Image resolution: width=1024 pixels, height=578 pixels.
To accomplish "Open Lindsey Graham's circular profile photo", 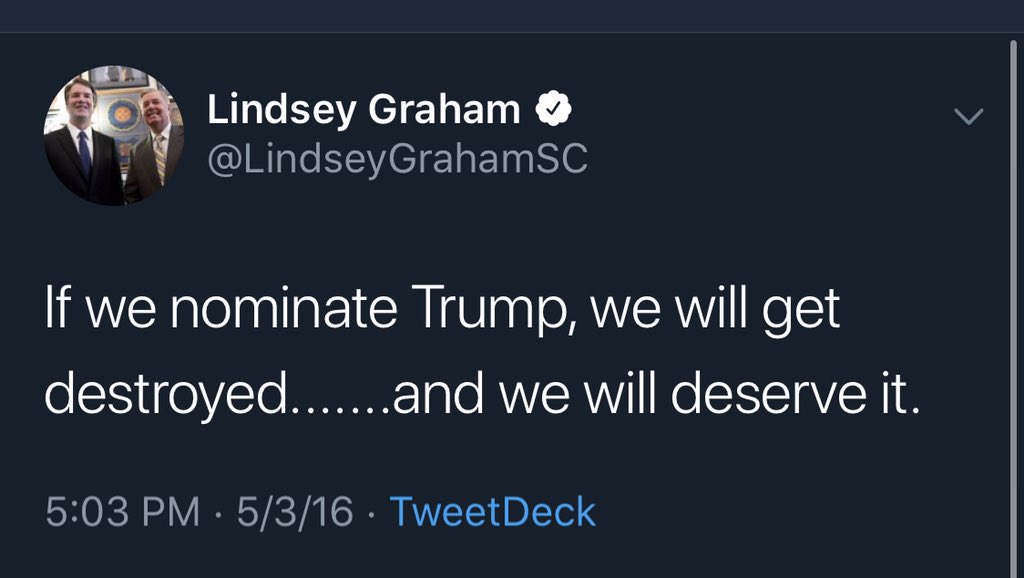I will 114,135.
